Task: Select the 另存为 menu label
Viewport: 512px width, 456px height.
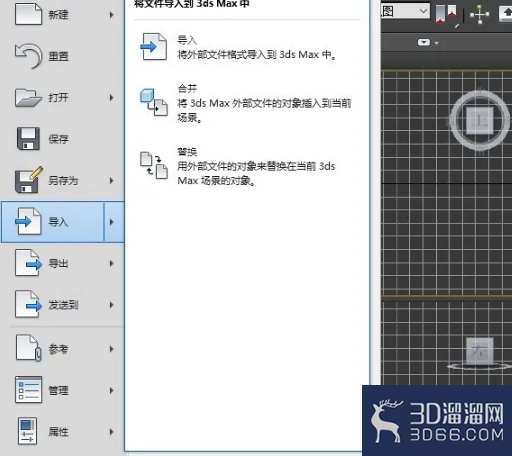Action: [63, 180]
